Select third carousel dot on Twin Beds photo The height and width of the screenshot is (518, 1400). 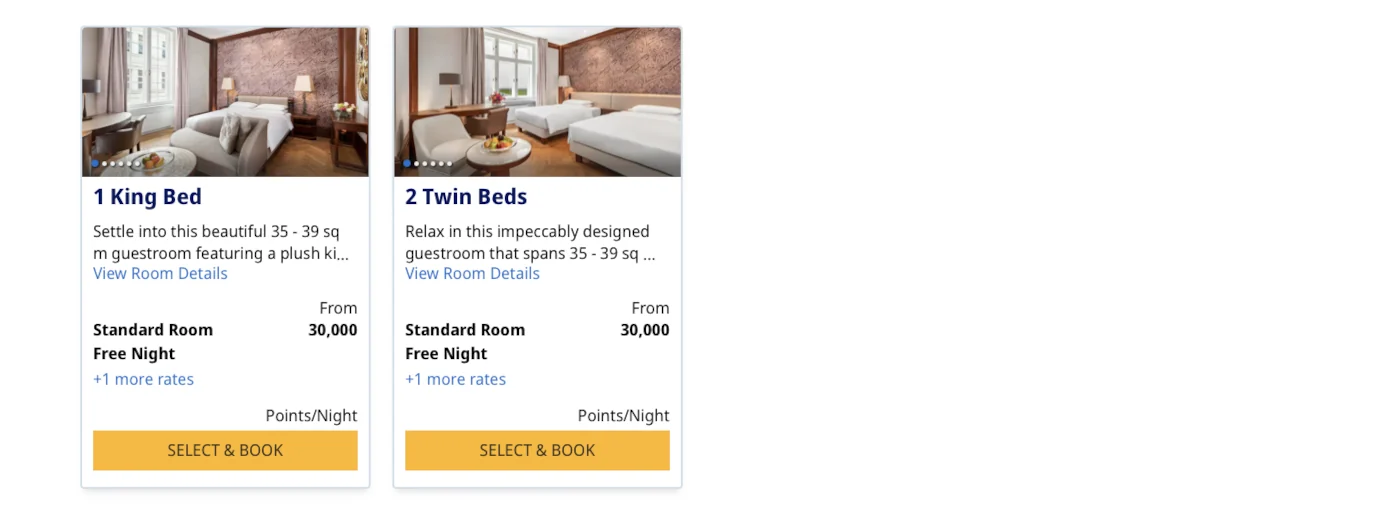[425, 164]
